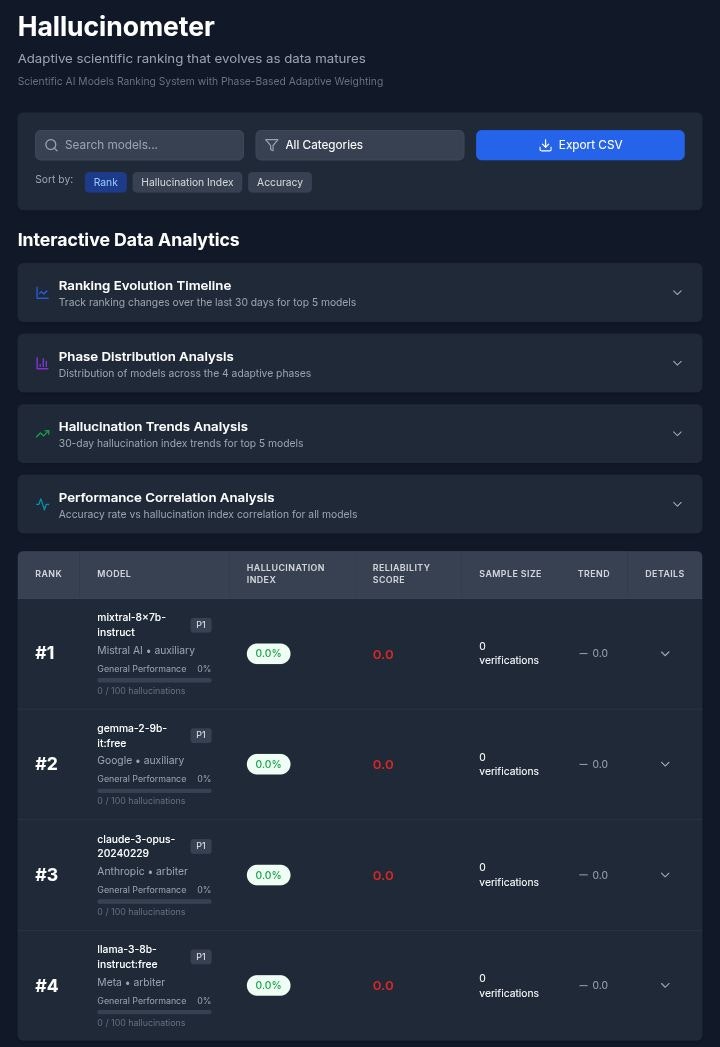
Task: Click the Ranking Evolution Timeline chart icon
Action: pyautogui.click(x=42, y=293)
